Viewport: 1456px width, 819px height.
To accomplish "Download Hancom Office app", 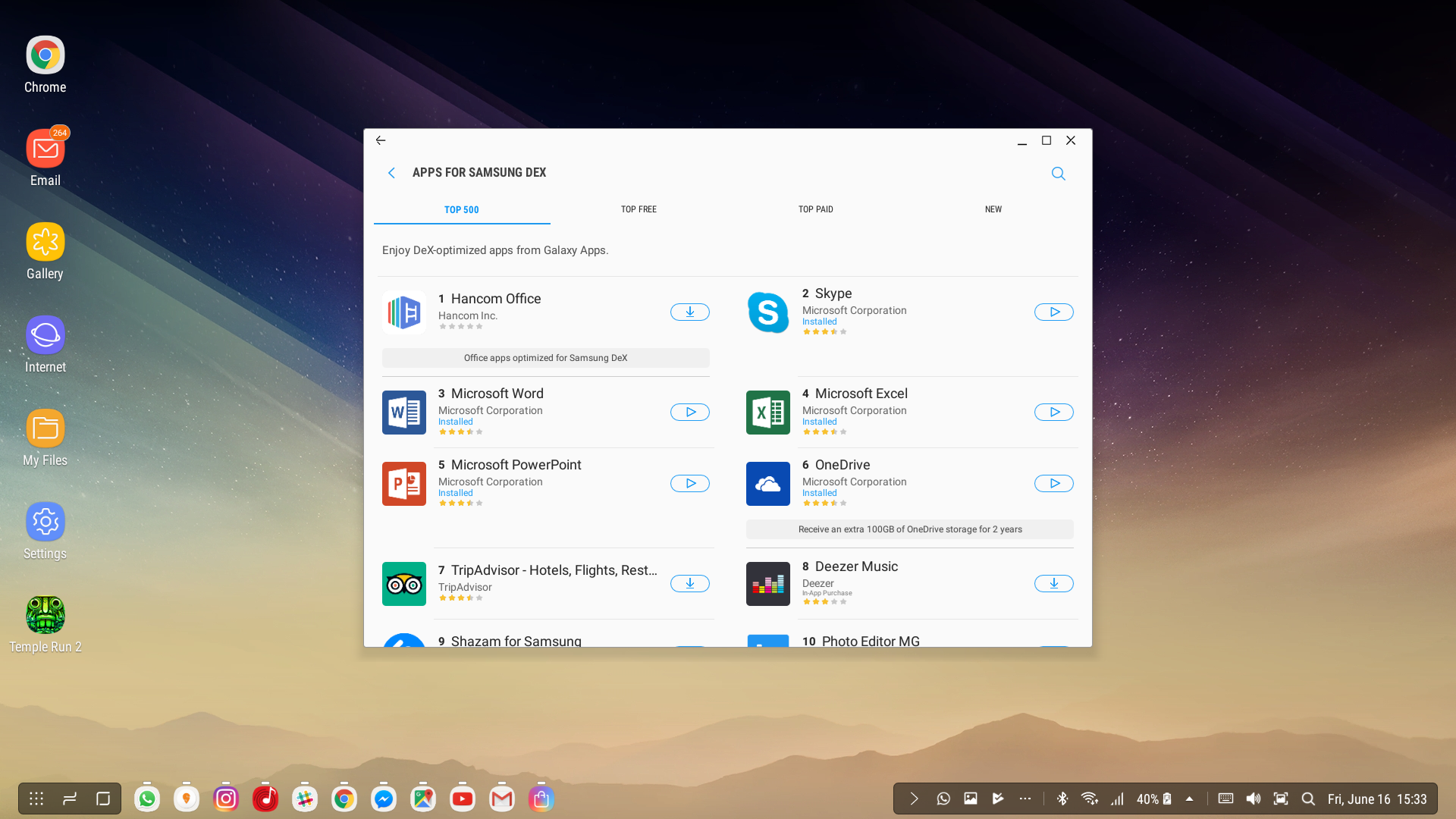I will click(689, 312).
